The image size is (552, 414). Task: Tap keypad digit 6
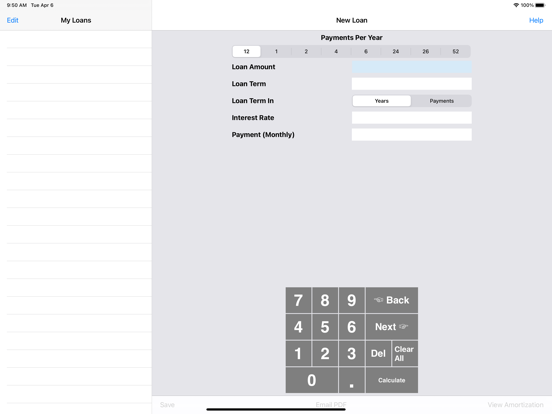(x=352, y=327)
